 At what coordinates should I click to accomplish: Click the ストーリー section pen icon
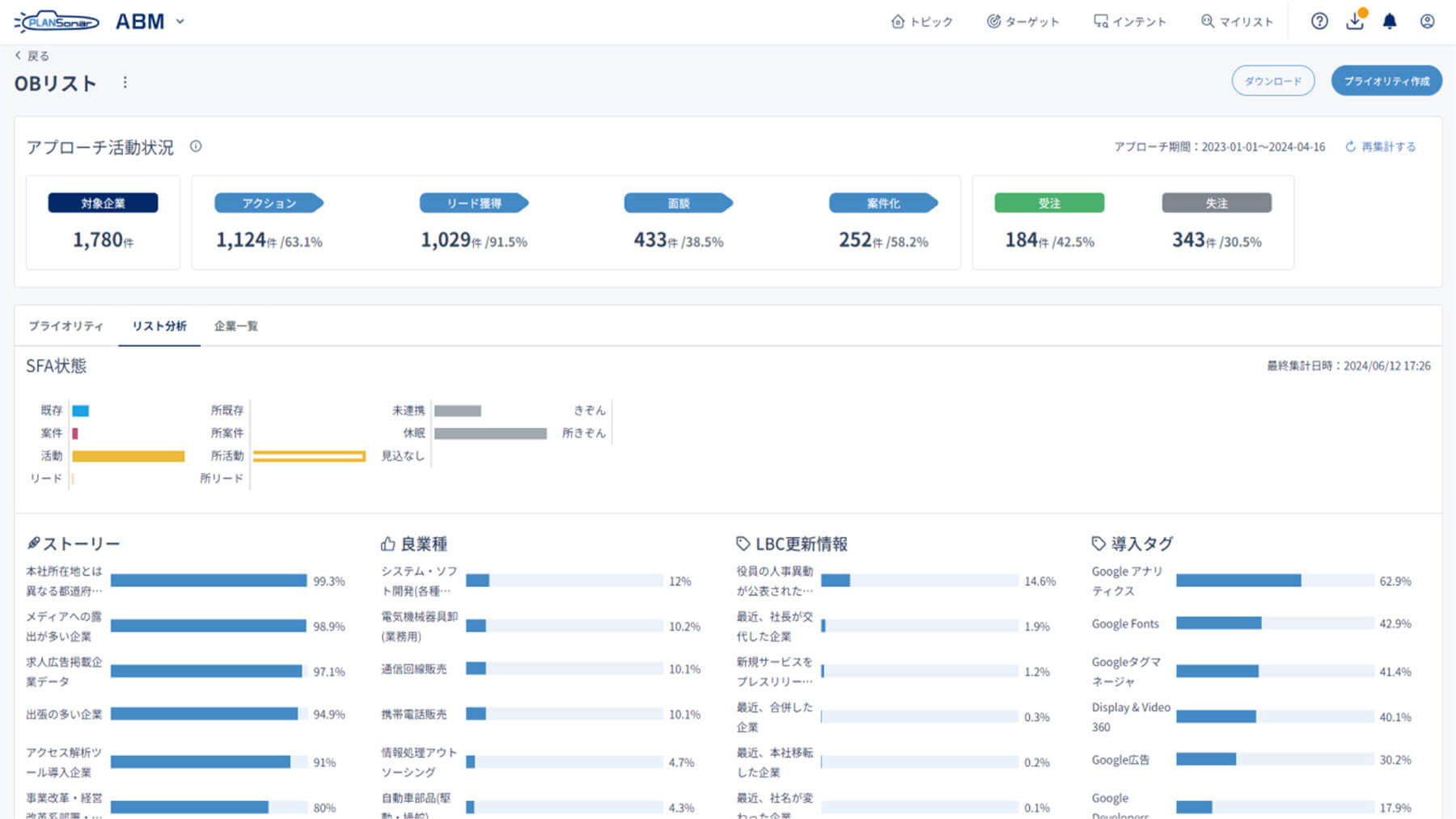pyautogui.click(x=33, y=543)
